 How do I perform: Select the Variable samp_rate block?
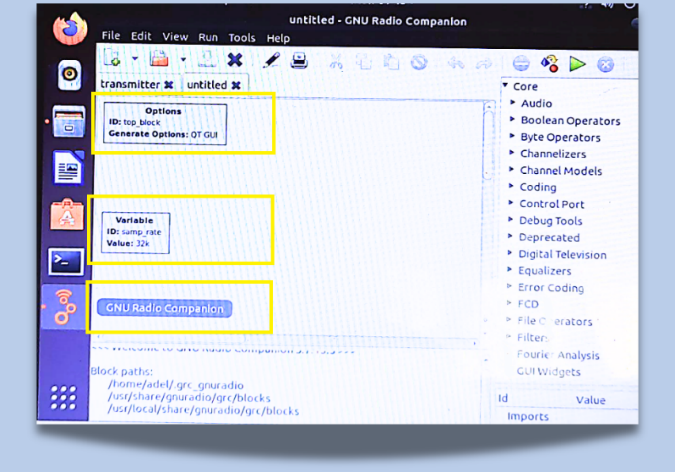coord(135,231)
